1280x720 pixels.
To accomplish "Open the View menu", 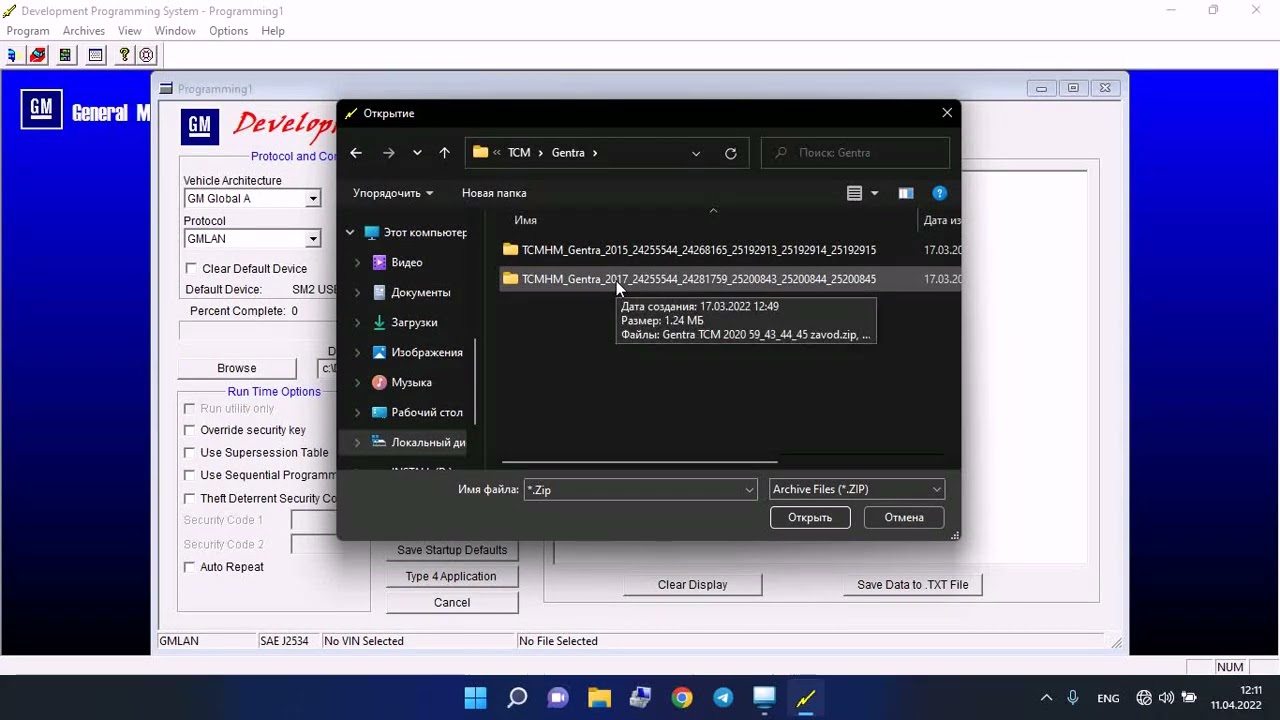I will (x=130, y=31).
